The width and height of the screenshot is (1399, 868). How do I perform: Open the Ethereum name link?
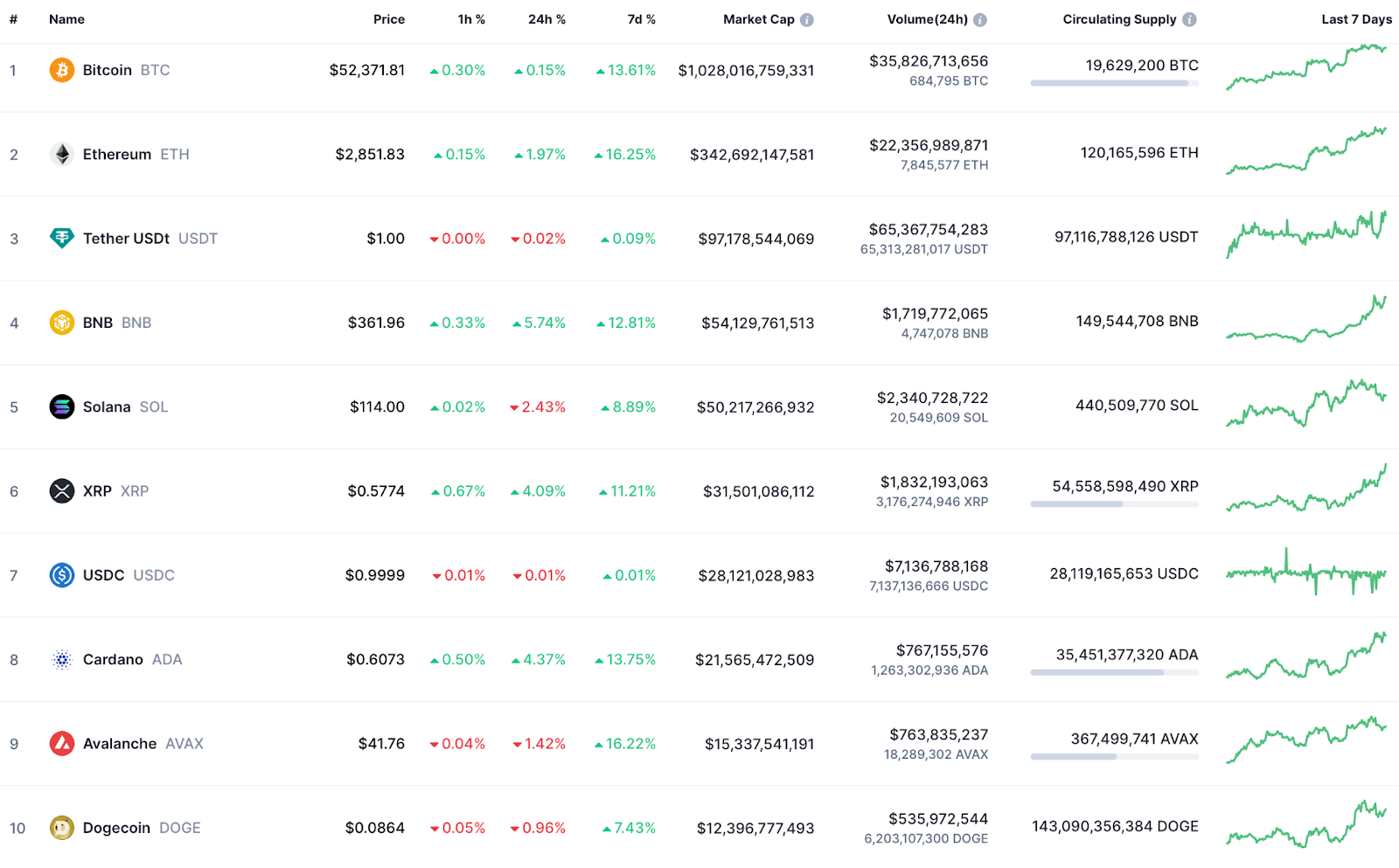(116, 154)
